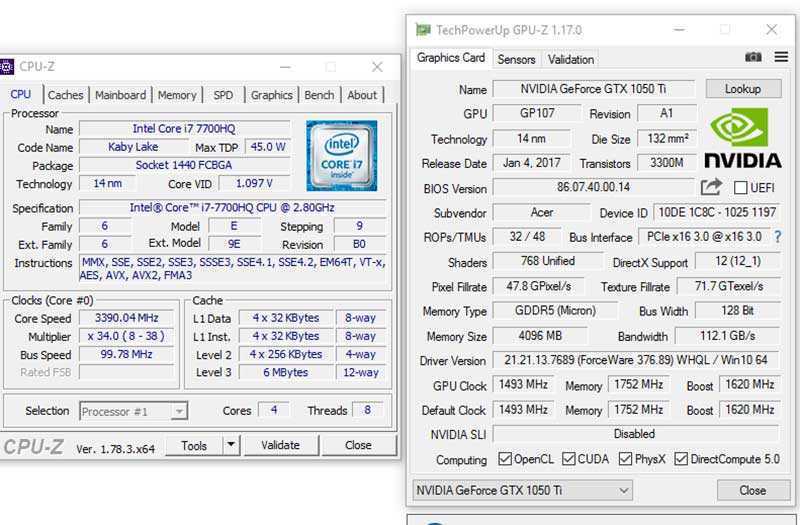Click the Bus Speed value 99.78 MHz
This screenshot has width=800, height=525.
(127, 354)
